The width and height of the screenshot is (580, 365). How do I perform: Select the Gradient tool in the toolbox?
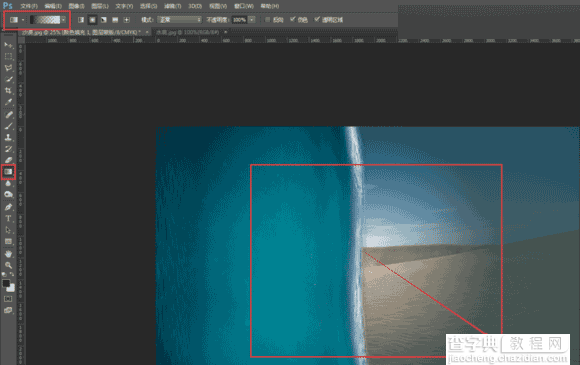point(8,172)
